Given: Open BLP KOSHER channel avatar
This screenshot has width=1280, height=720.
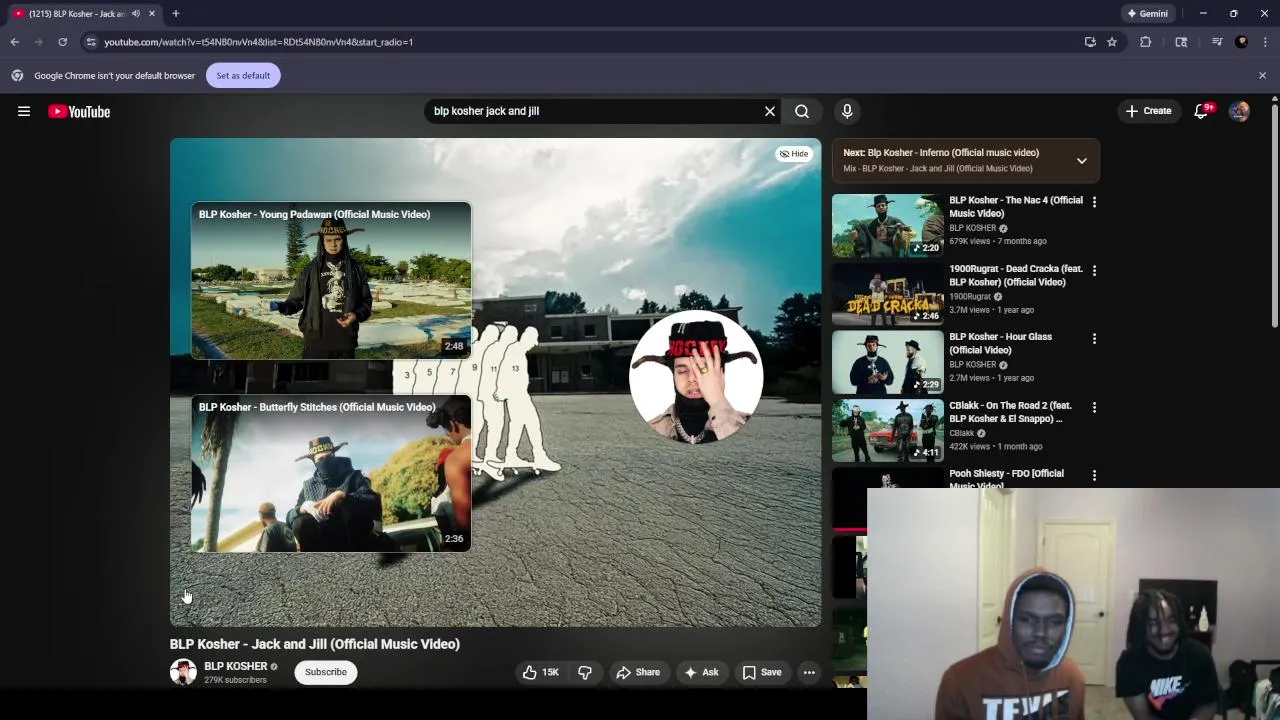Looking at the screenshot, I should [183, 672].
